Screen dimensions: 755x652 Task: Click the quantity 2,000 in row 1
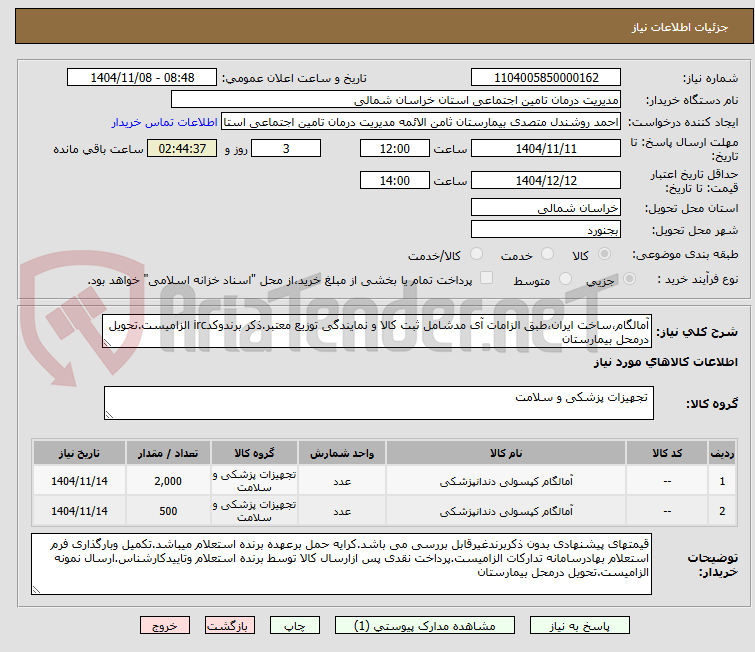168,481
